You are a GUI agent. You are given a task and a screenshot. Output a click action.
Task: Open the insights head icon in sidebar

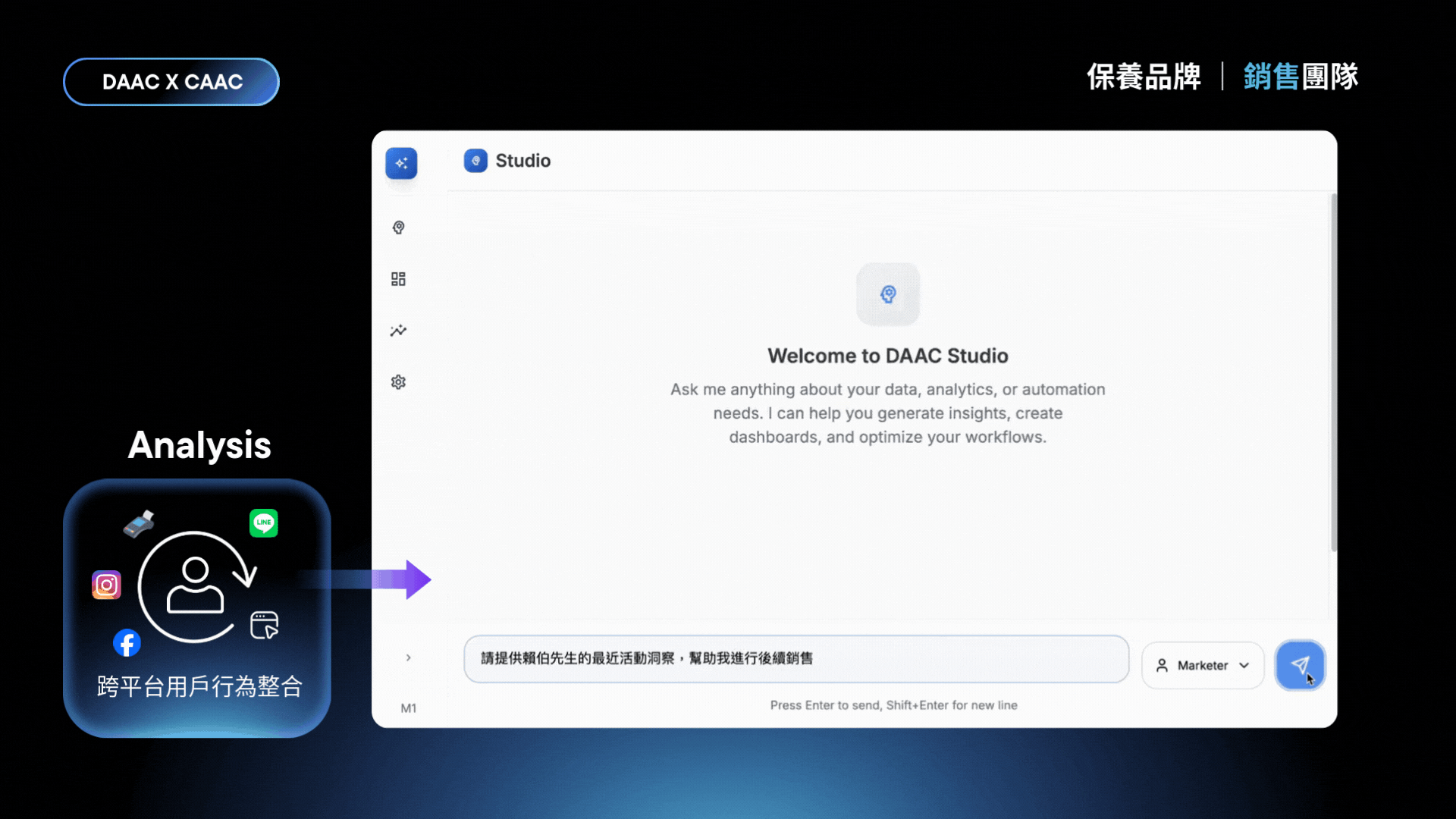(398, 227)
